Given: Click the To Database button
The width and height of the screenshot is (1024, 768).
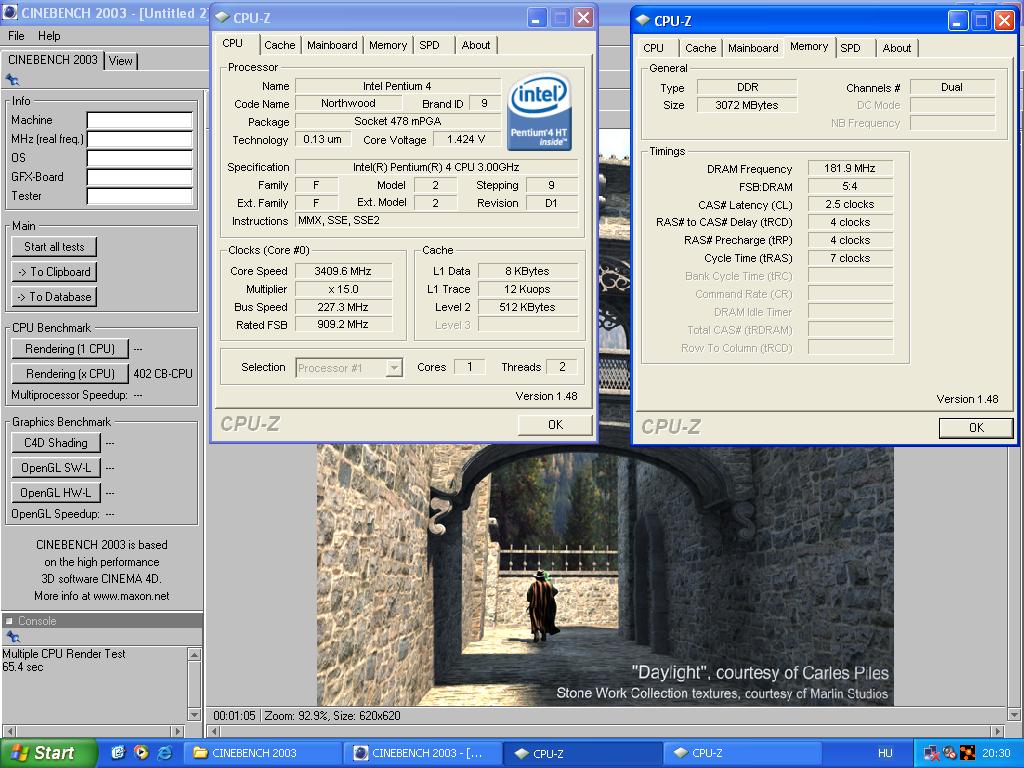Looking at the screenshot, I should (x=54, y=296).
